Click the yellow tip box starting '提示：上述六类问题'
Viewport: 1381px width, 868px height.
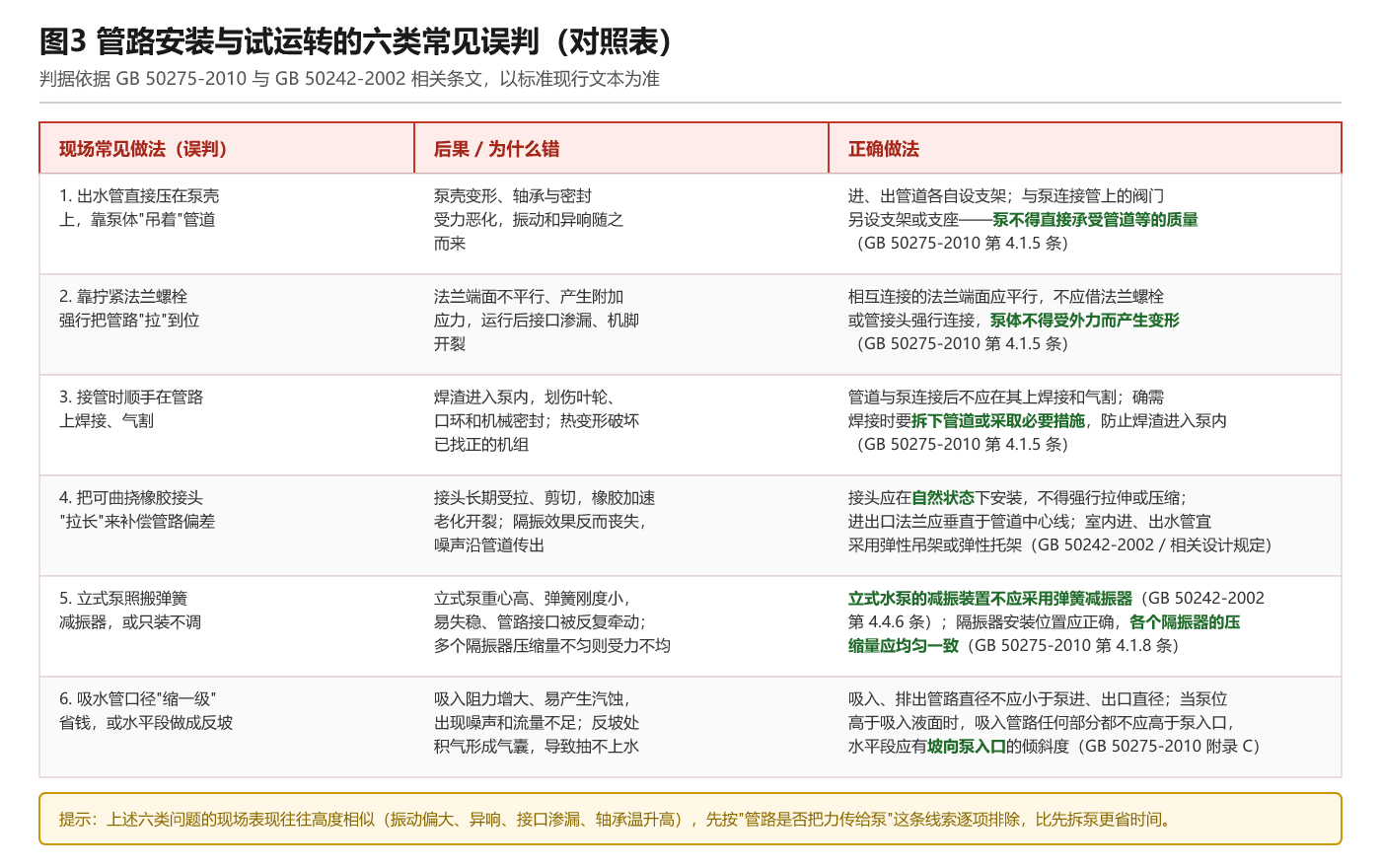click(x=690, y=819)
